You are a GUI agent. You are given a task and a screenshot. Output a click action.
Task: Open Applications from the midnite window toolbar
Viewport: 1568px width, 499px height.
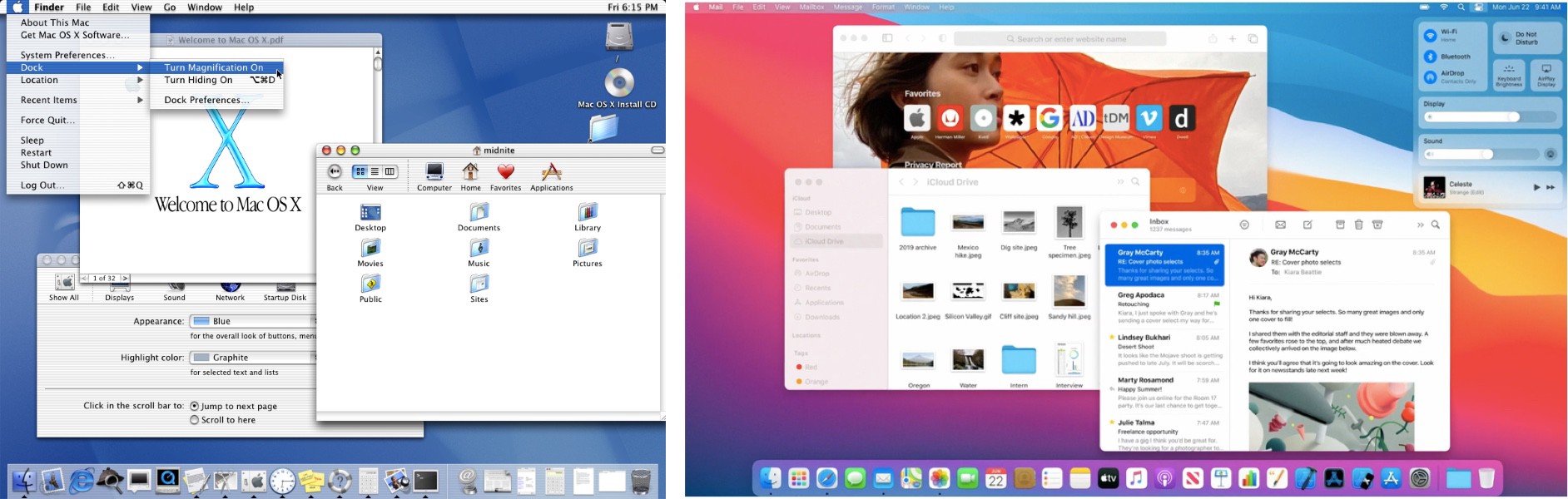551,177
